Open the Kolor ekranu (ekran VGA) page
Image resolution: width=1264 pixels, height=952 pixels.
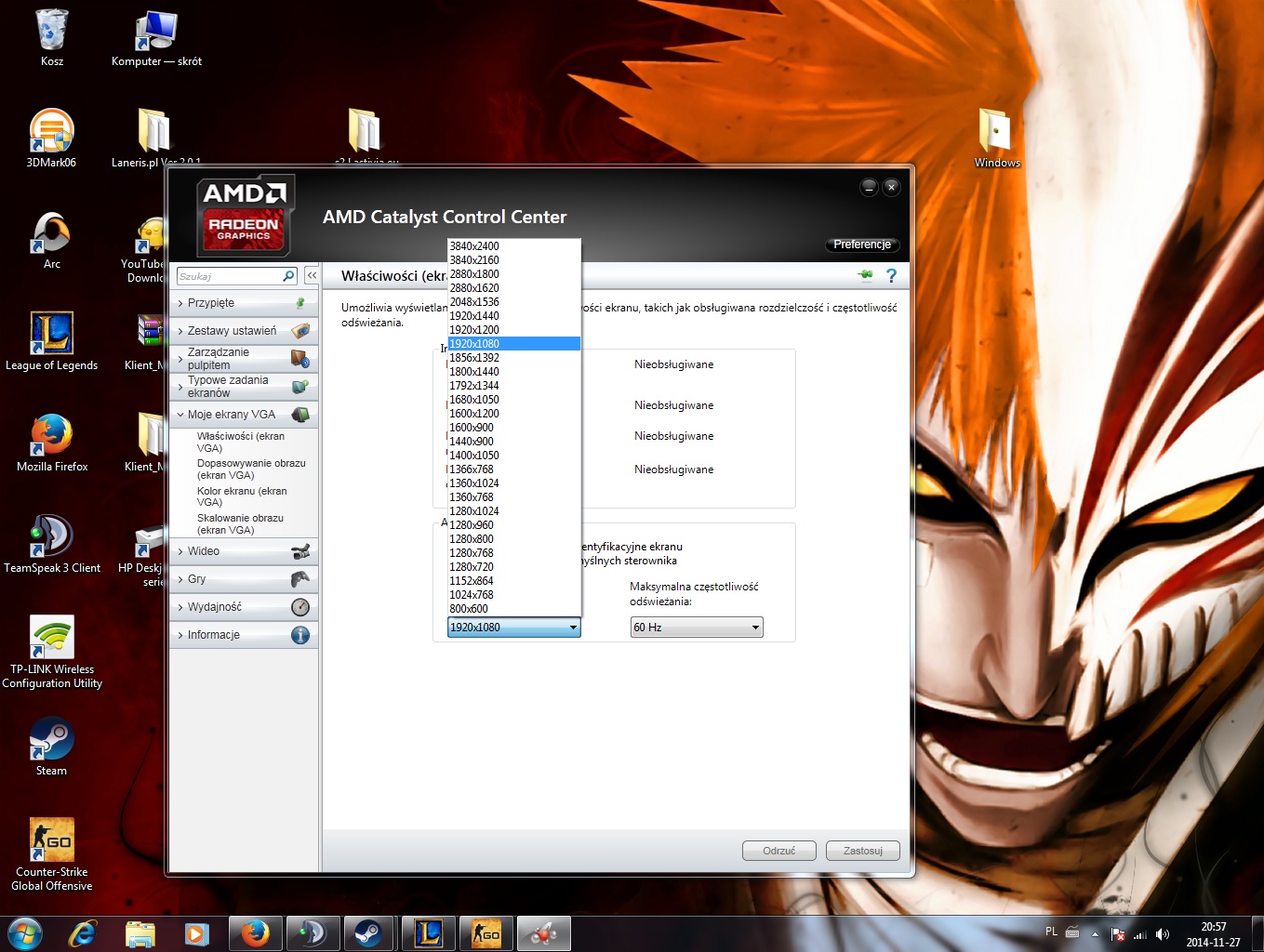242,496
